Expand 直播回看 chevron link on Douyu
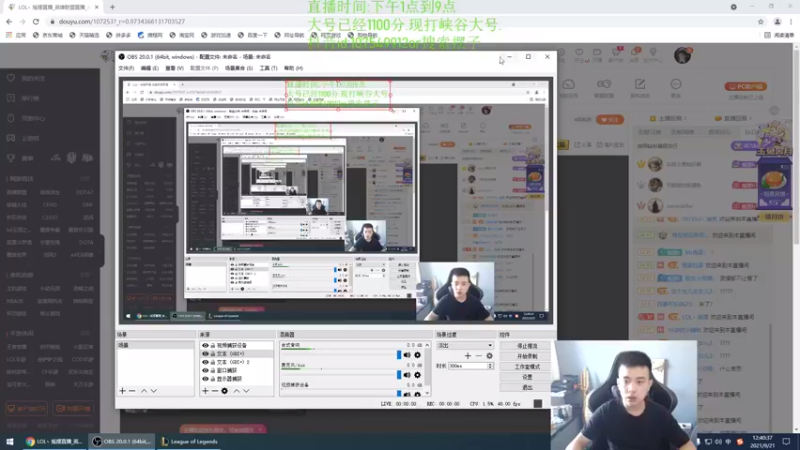Image resolution: width=800 pixels, height=450 pixels. (x=734, y=118)
